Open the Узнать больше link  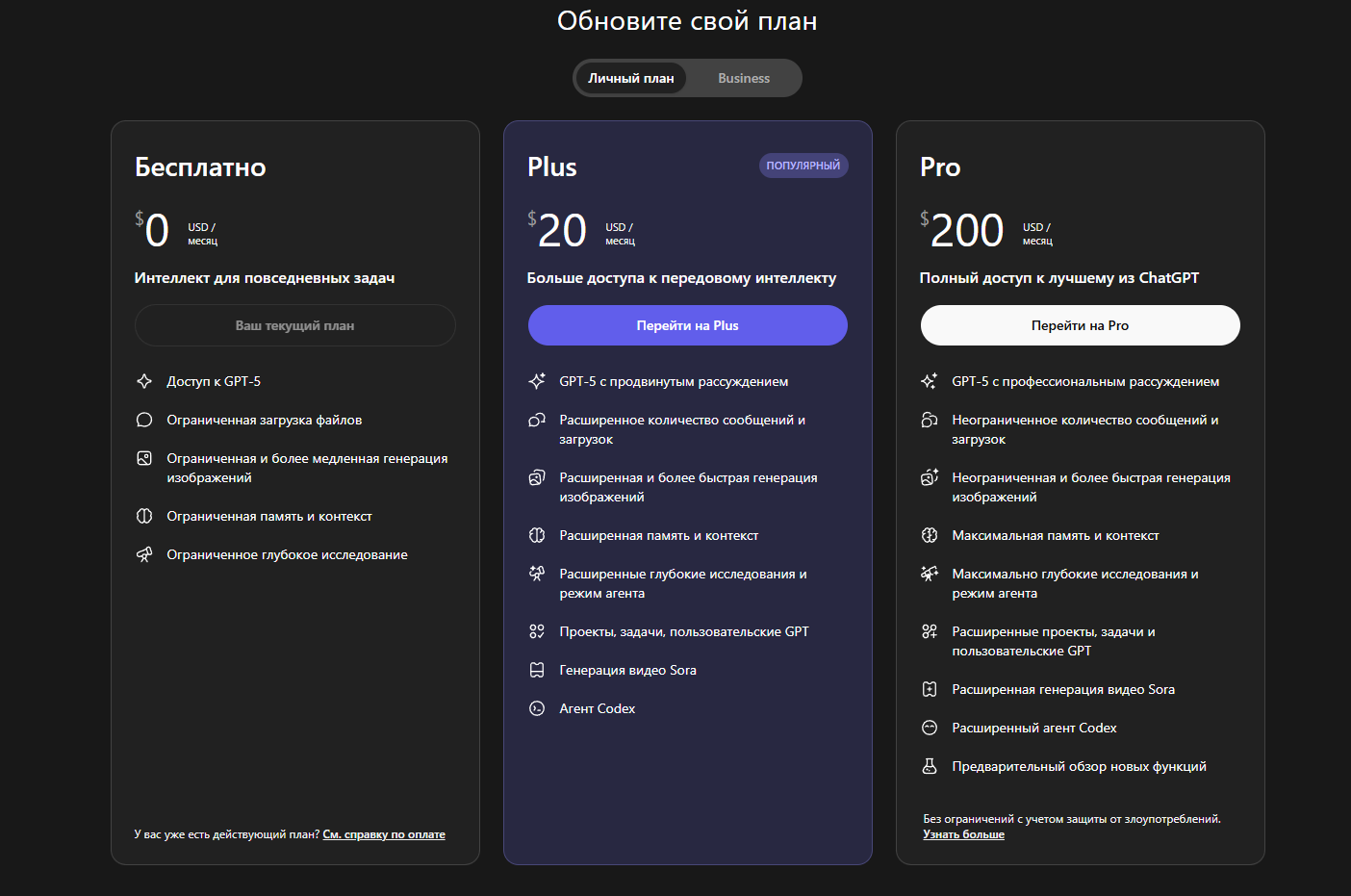click(963, 834)
